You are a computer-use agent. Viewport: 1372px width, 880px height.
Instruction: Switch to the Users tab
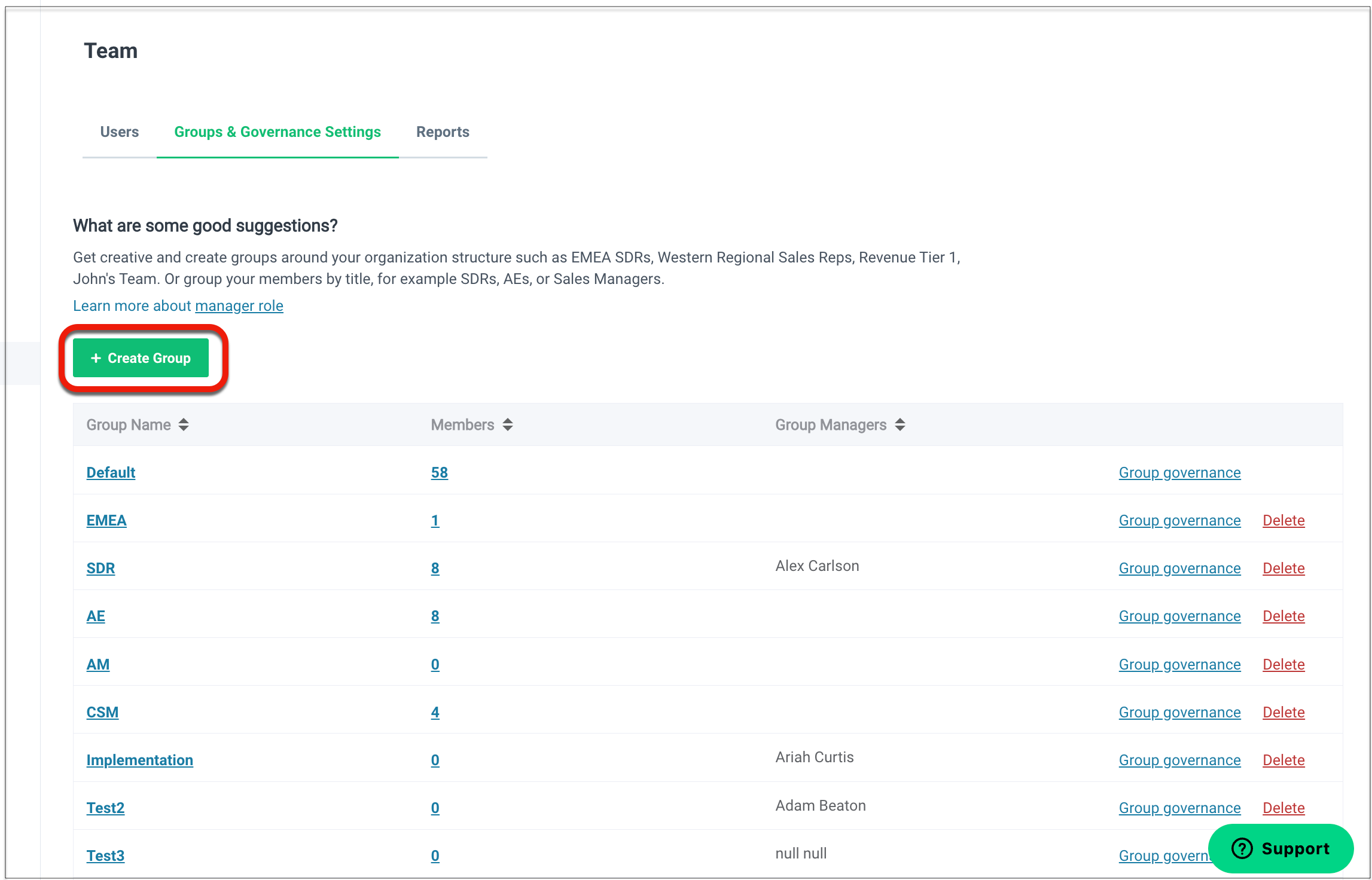pyautogui.click(x=119, y=132)
